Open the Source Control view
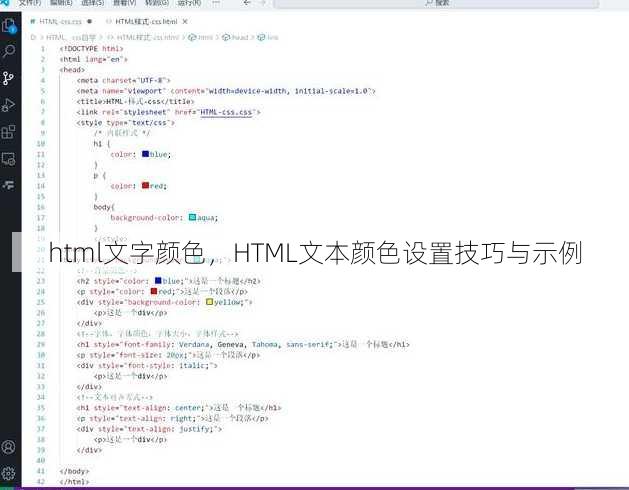Viewport: 629px width, 490px height. click(x=8, y=78)
